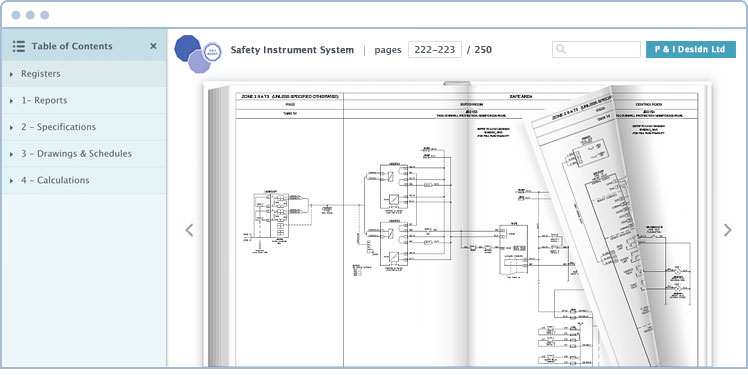Expand the 1- Reports section arrow
This screenshot has height=375, width=748.
point(11,101)
